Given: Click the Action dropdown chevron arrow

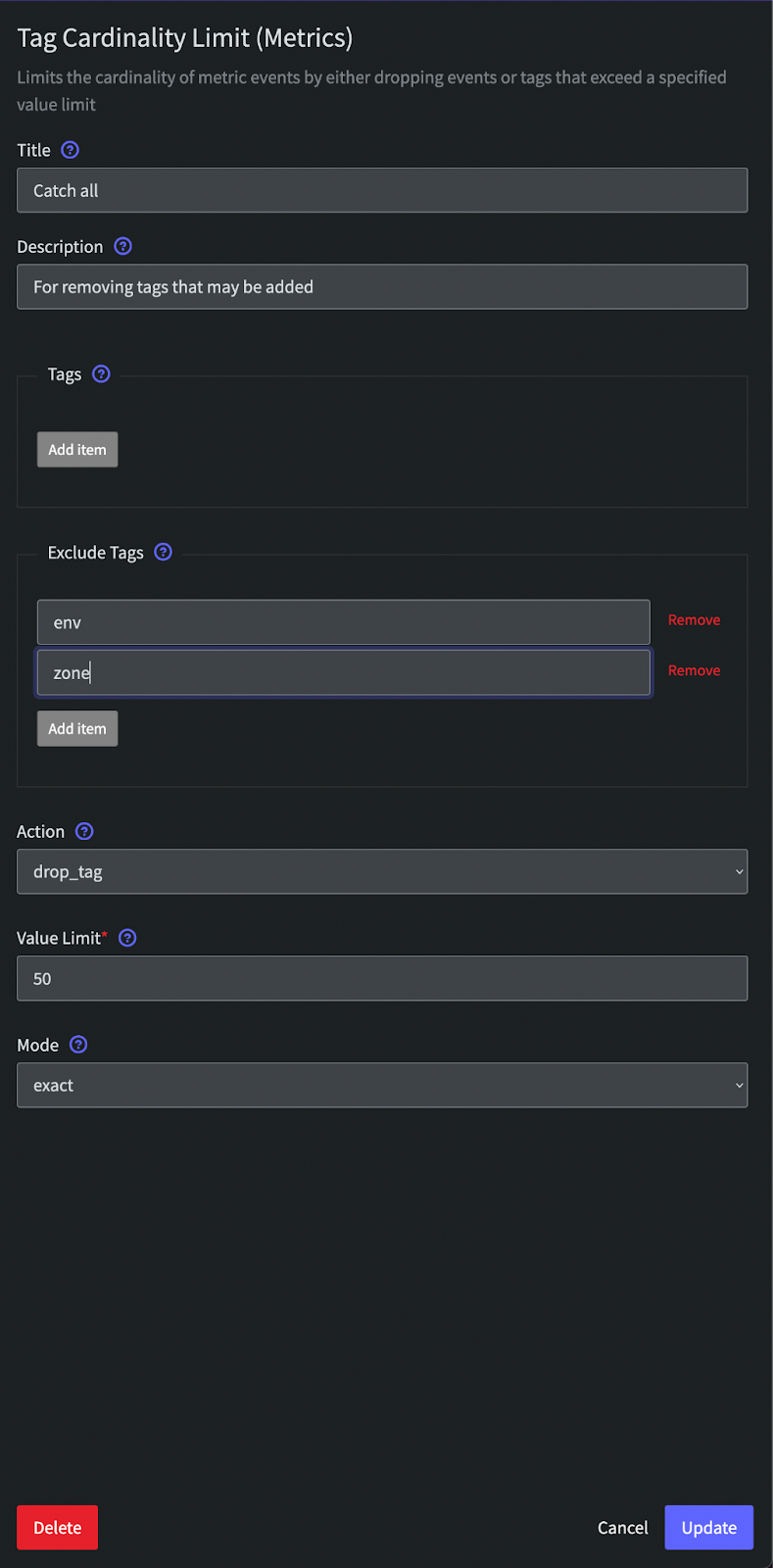Looking at the screenshot, I should pos(739,872).
